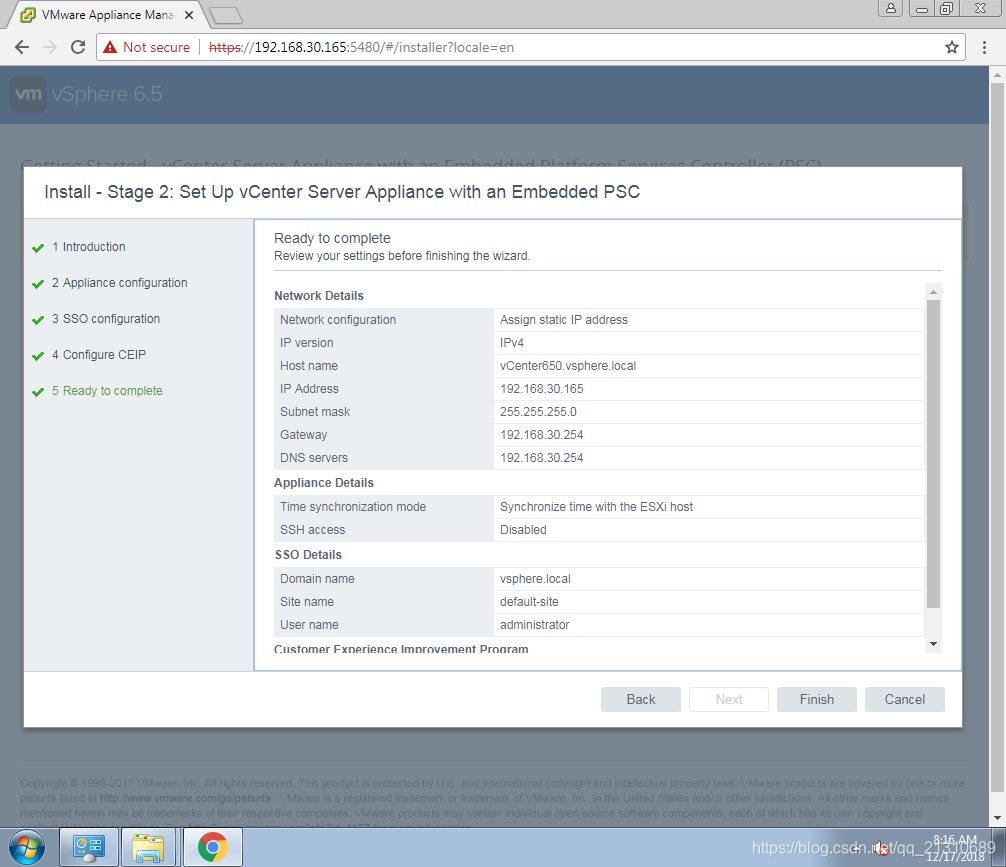
Task: Click the settings panel scrollbar thumb
Action: (934, 454)
